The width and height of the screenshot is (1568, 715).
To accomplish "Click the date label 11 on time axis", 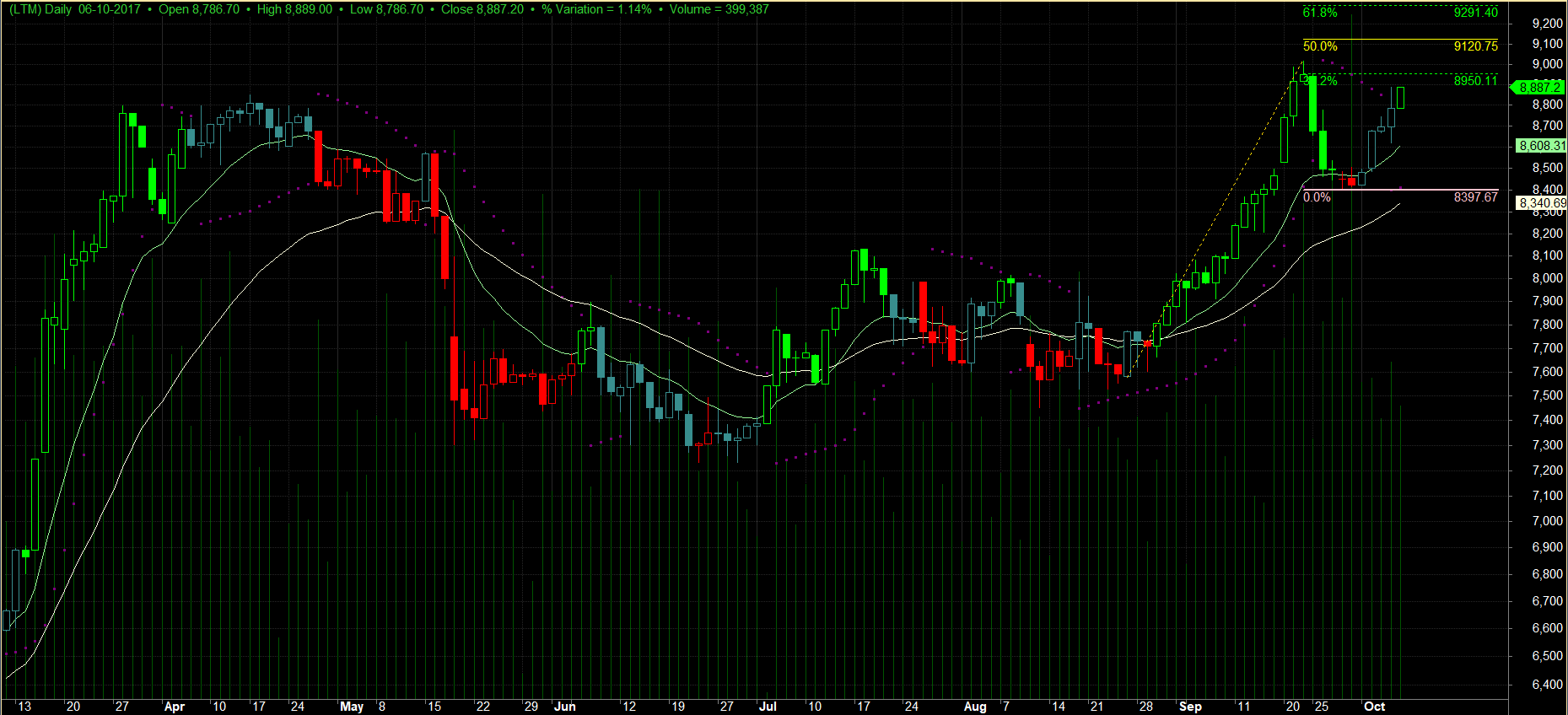I will (x=1243, y=707).
